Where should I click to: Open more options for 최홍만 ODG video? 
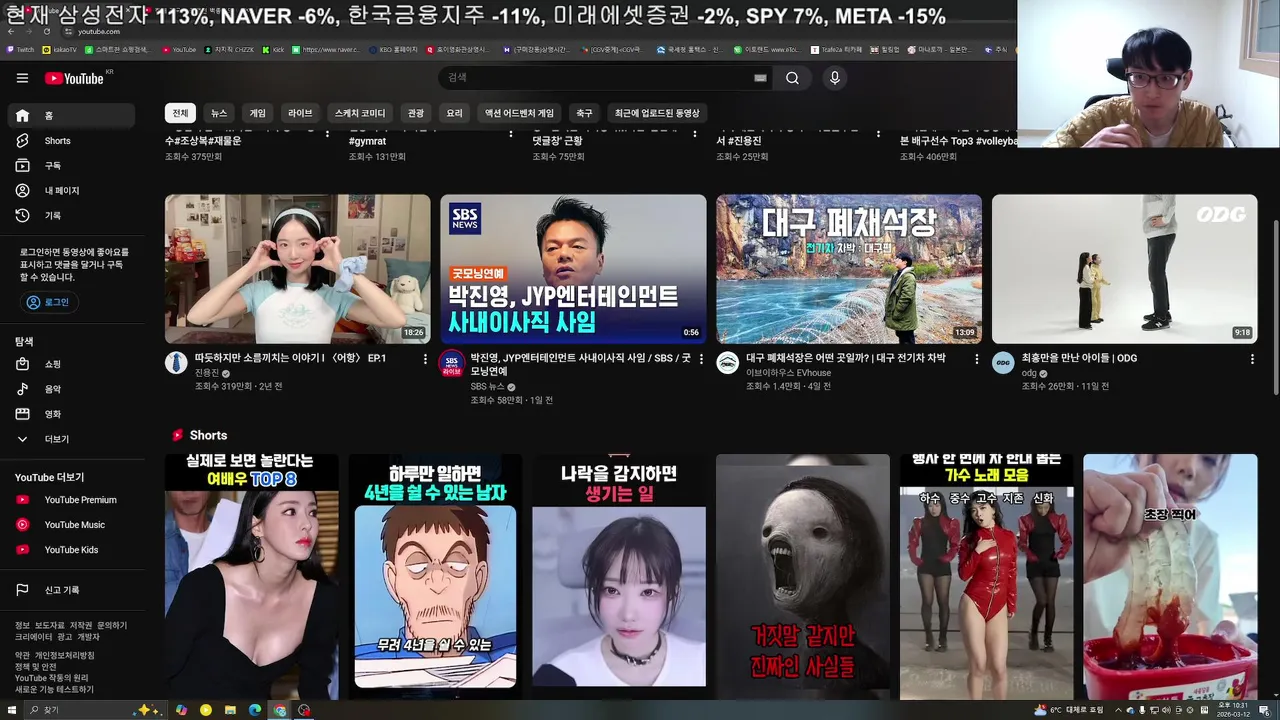(x=1252, y=359)
